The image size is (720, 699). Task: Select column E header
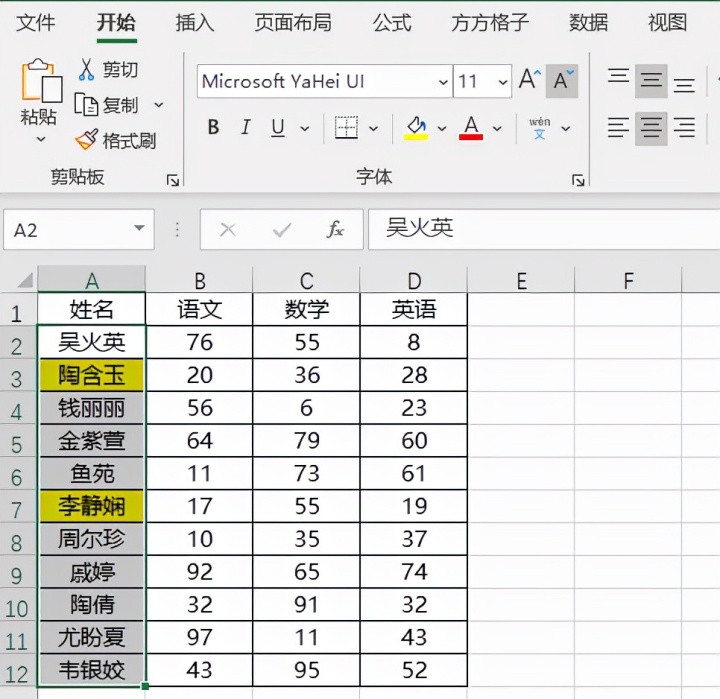[521, 280]
